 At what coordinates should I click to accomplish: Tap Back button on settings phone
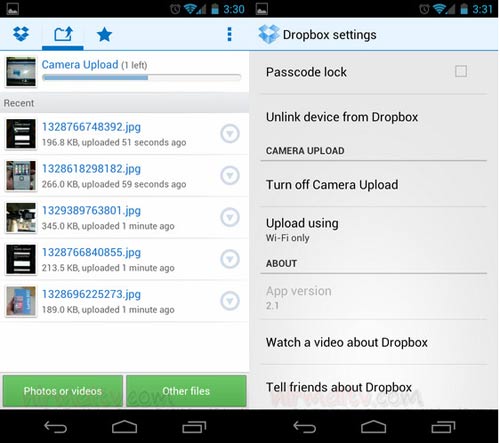click(304, 427)
